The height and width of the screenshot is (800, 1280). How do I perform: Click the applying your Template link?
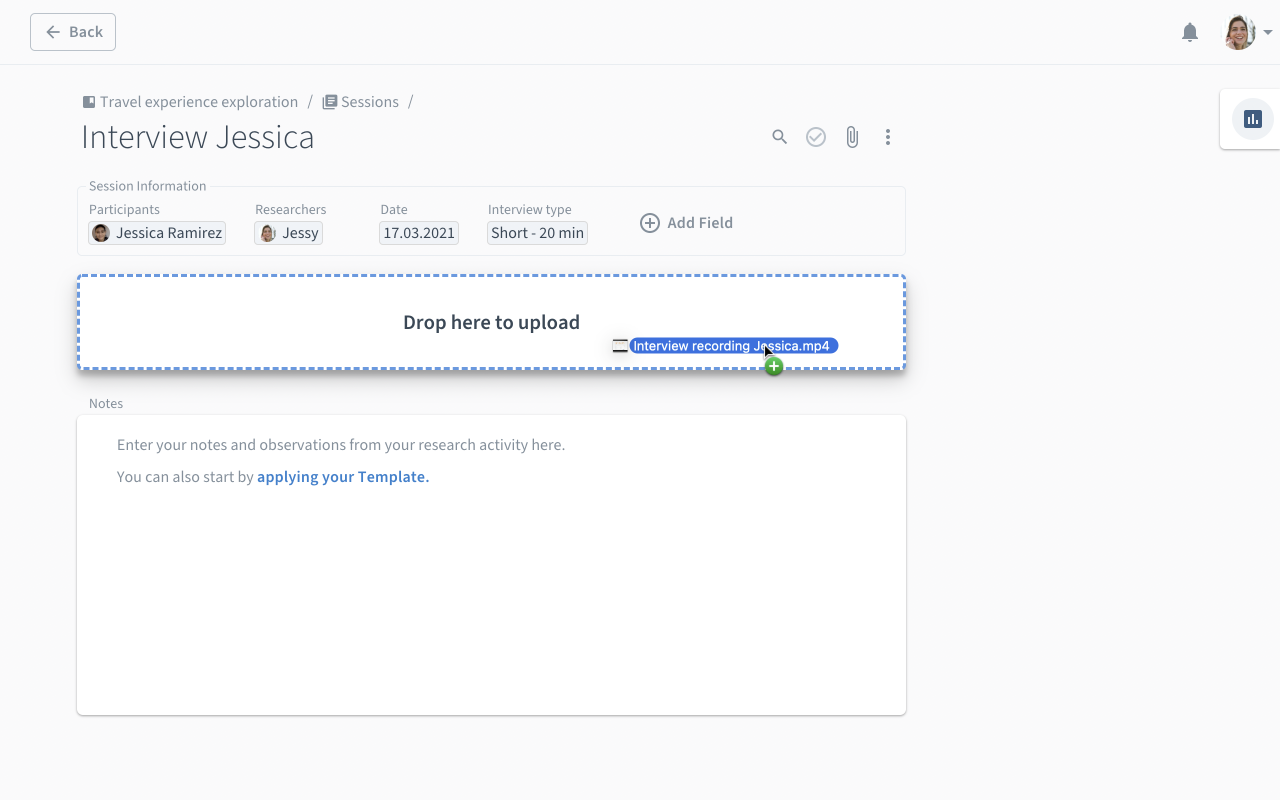coord(343,477)
